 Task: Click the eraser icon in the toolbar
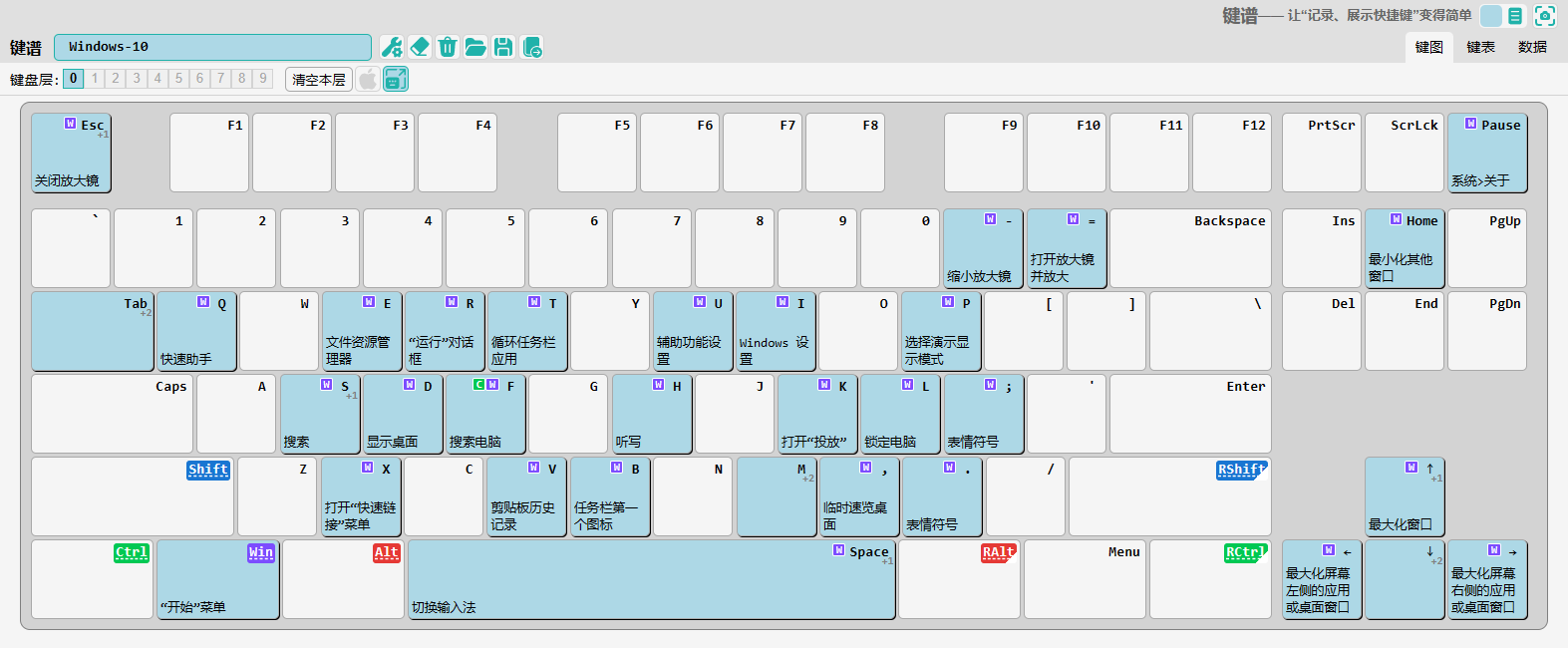coord(420,47)
